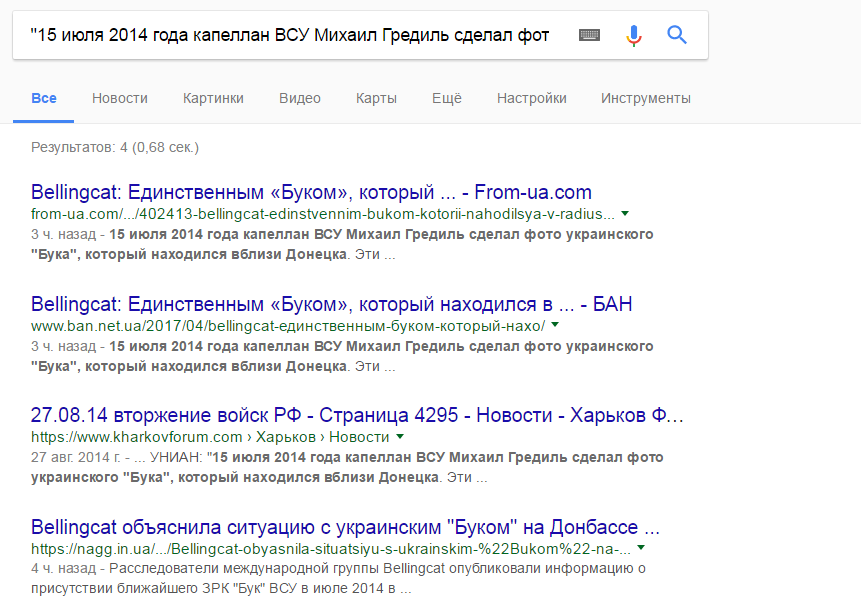Open the Ещё menu
This screenshot has width=861, height=608.
[x=447, y=98]
